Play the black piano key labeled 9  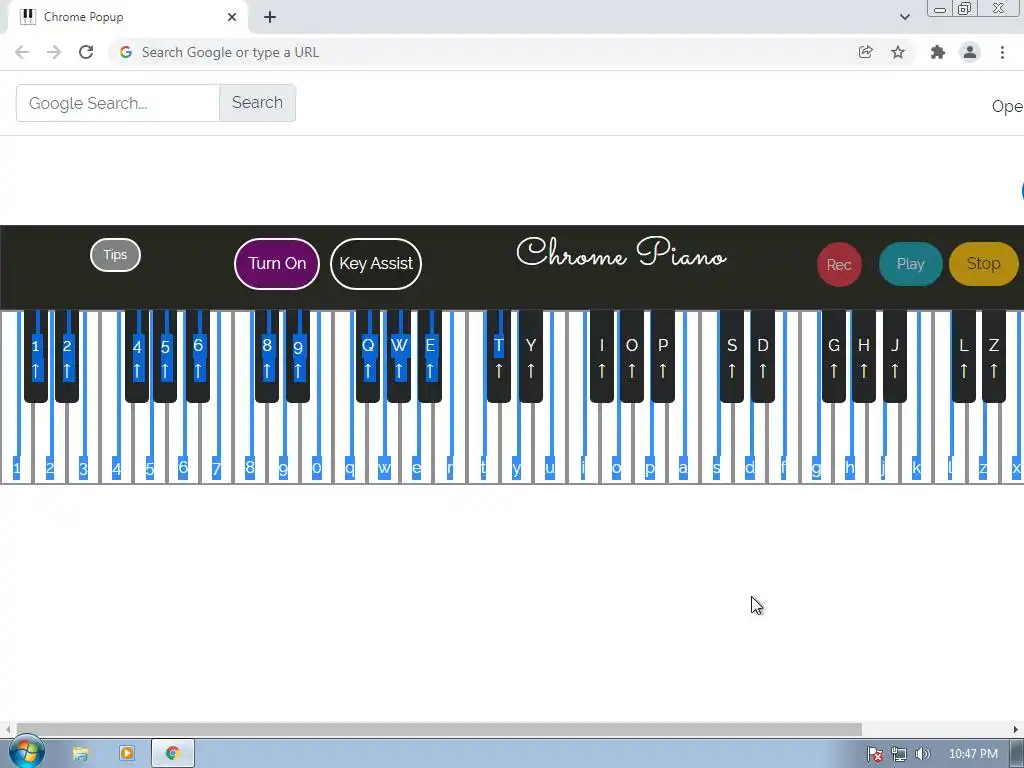pyautogui.click(x=298, y=356)
